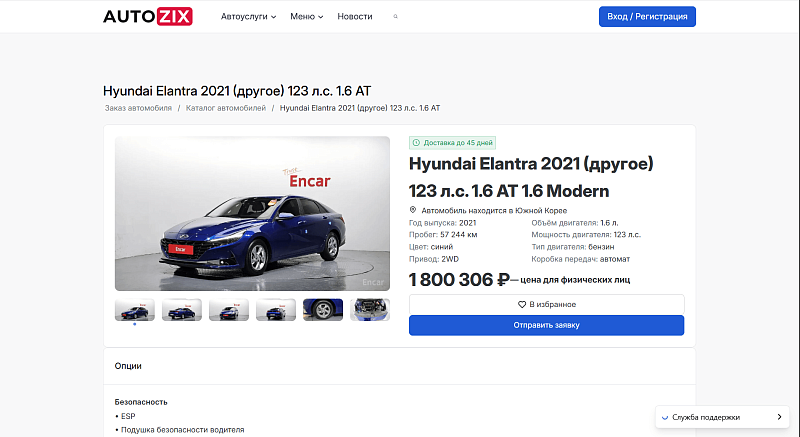800x437 pixels.
Task: Click the clock icon in delivery badge
Action: 416,143
